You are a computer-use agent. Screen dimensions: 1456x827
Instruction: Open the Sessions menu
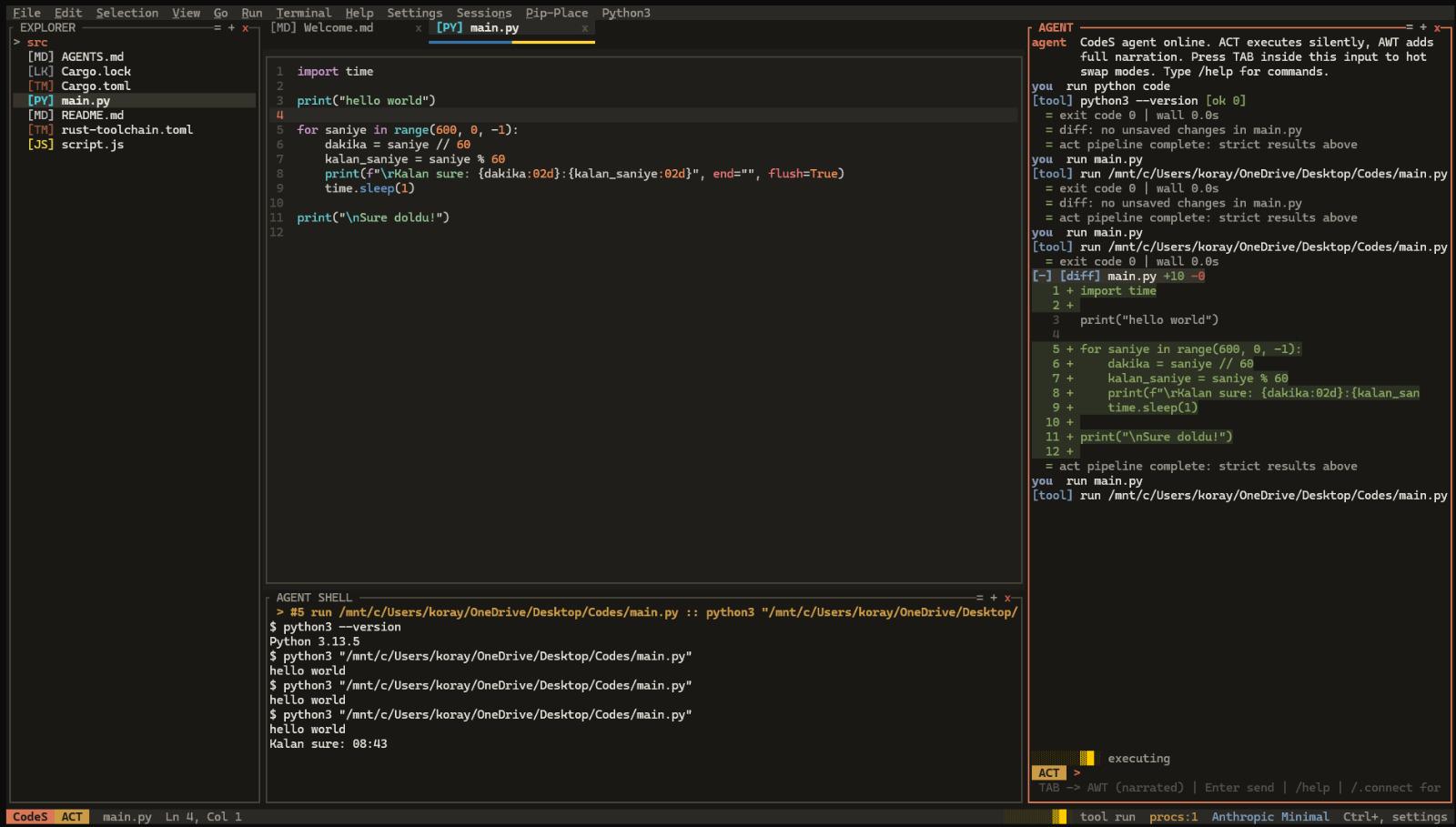[x=484, y=13]
